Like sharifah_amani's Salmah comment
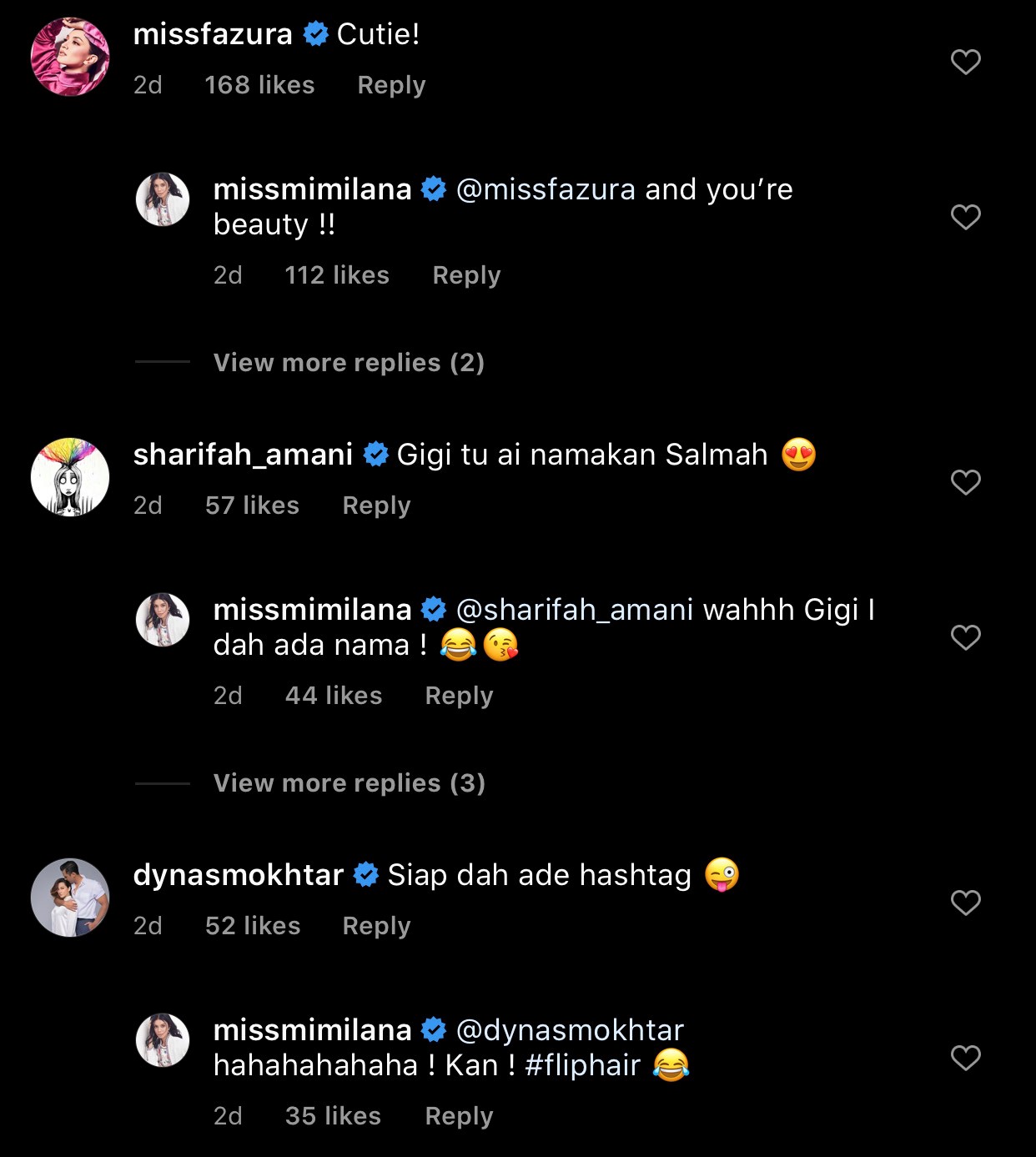The height and width of the screenshot is (1157, 1036). [965, 482]
